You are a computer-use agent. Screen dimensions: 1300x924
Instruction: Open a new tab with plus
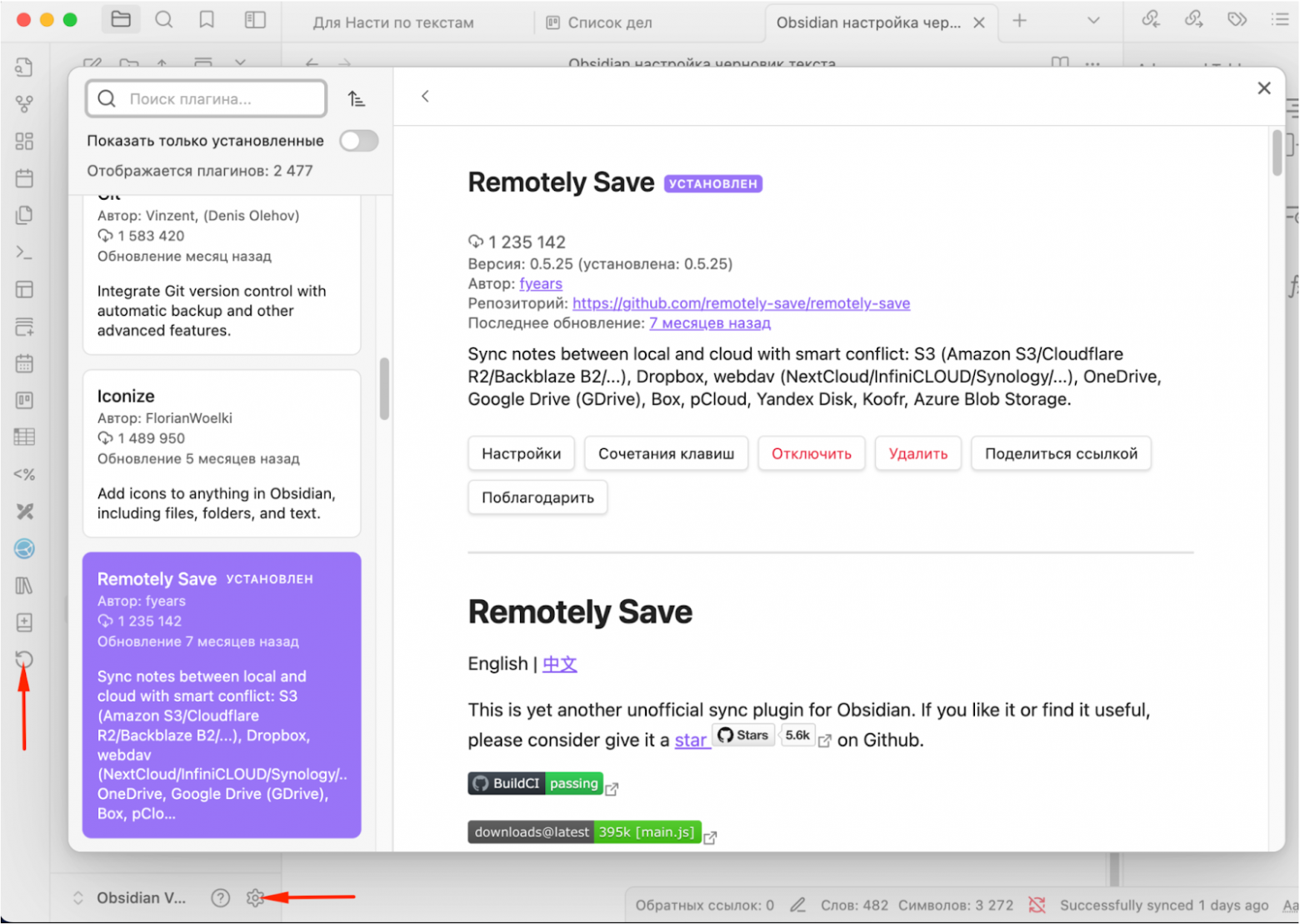(1019, 21)
